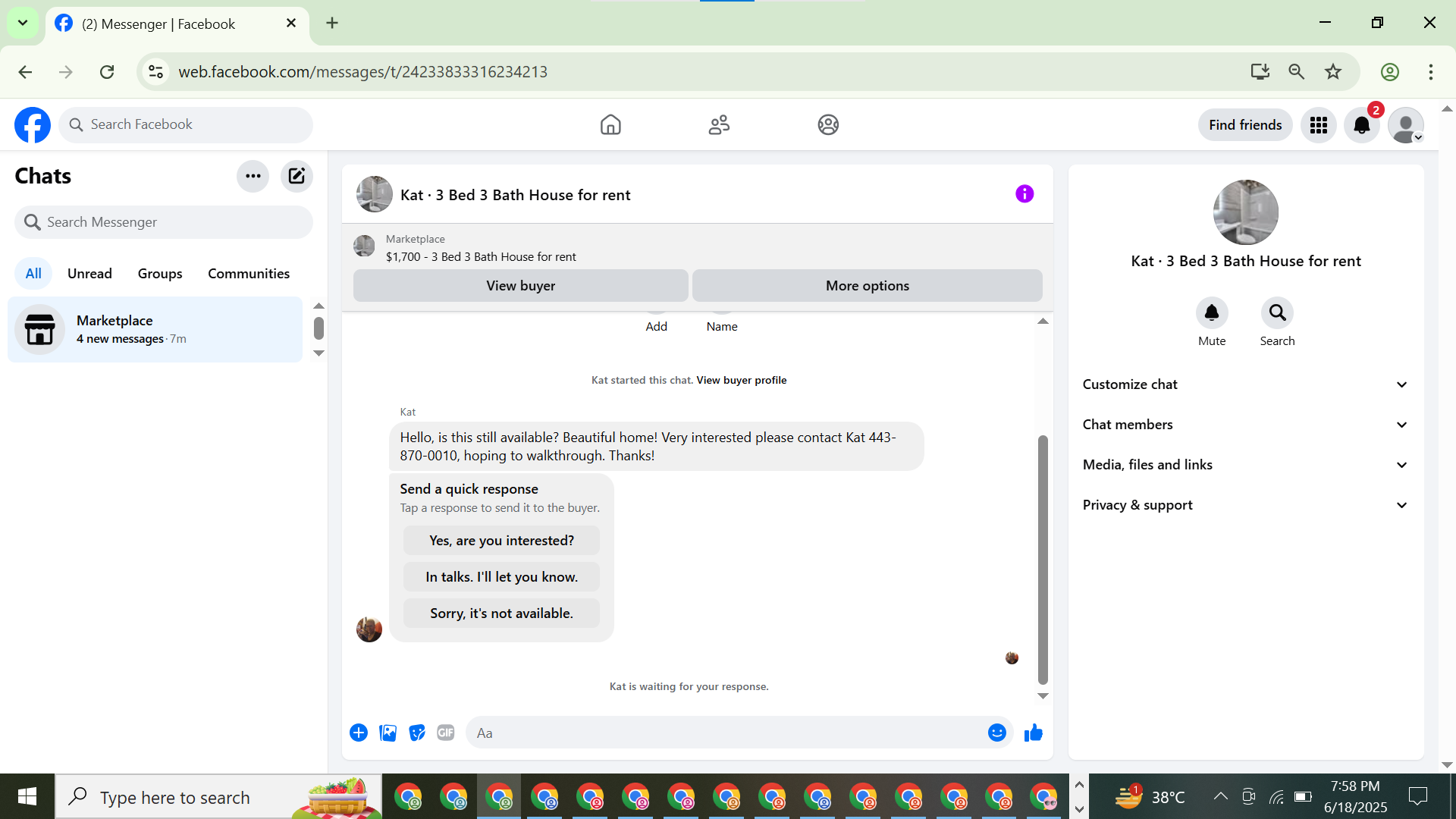Switch to the Communities chats tab

[x=249, y=274]
